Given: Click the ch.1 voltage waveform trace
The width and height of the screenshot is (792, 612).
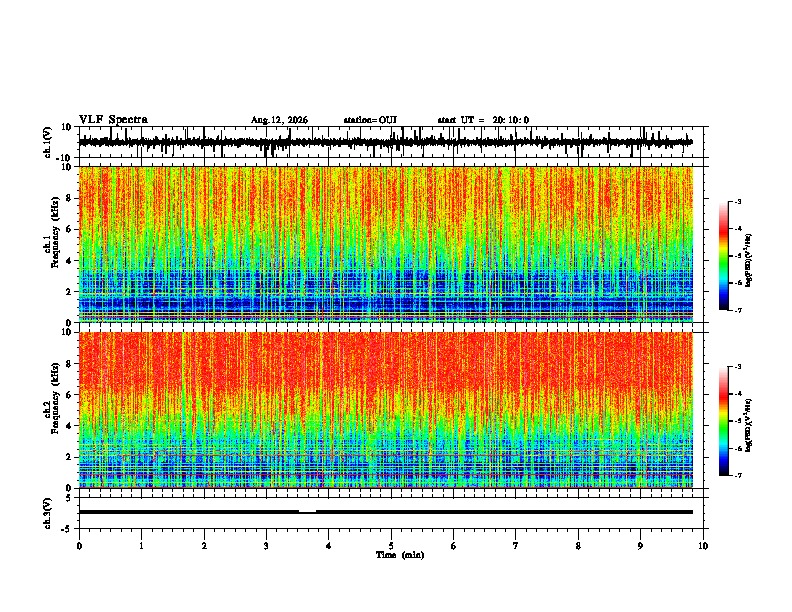Looking at the screenshot, I should (385, 142).
